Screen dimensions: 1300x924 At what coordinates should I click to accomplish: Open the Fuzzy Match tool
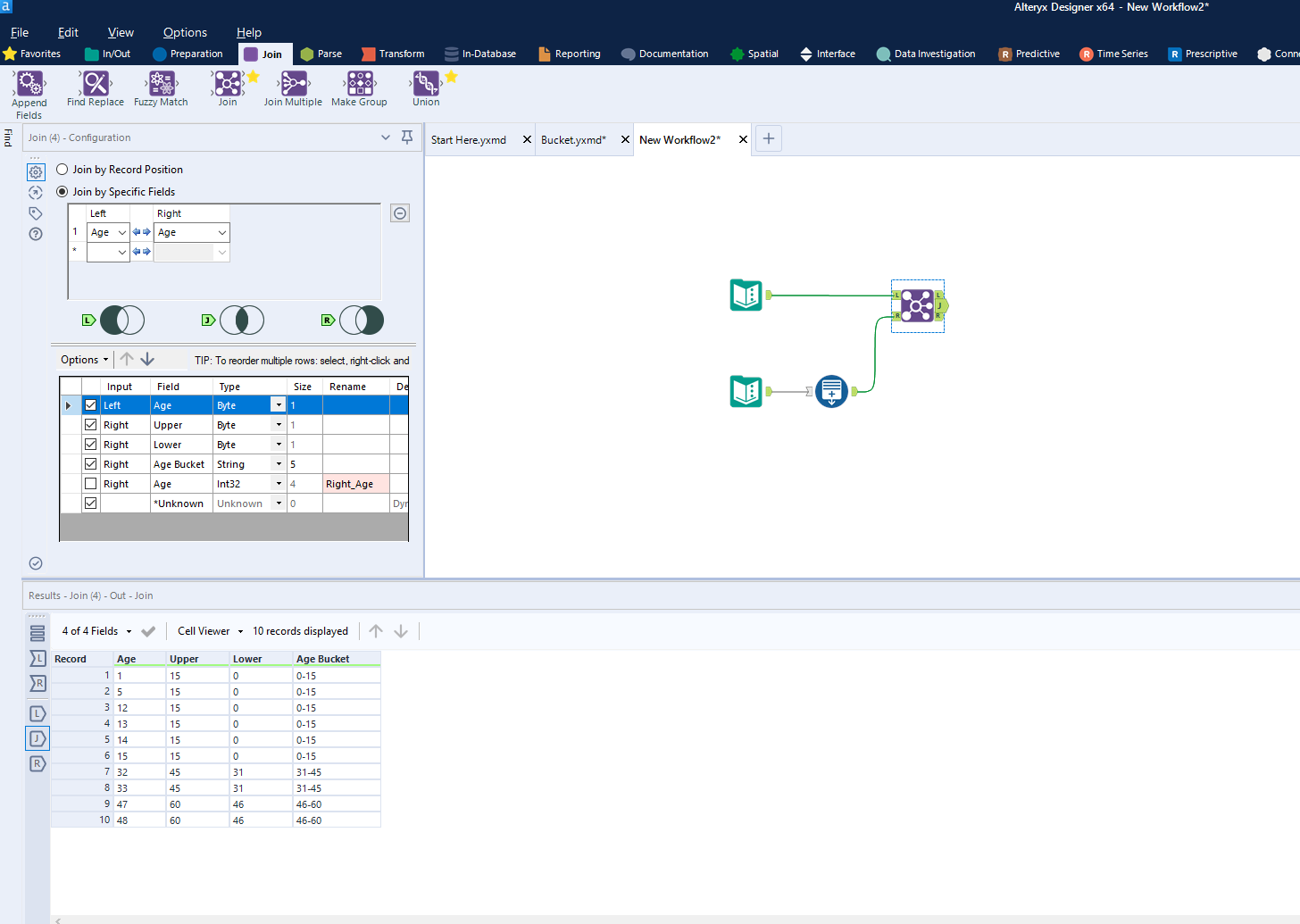click(x=160, y=88)
